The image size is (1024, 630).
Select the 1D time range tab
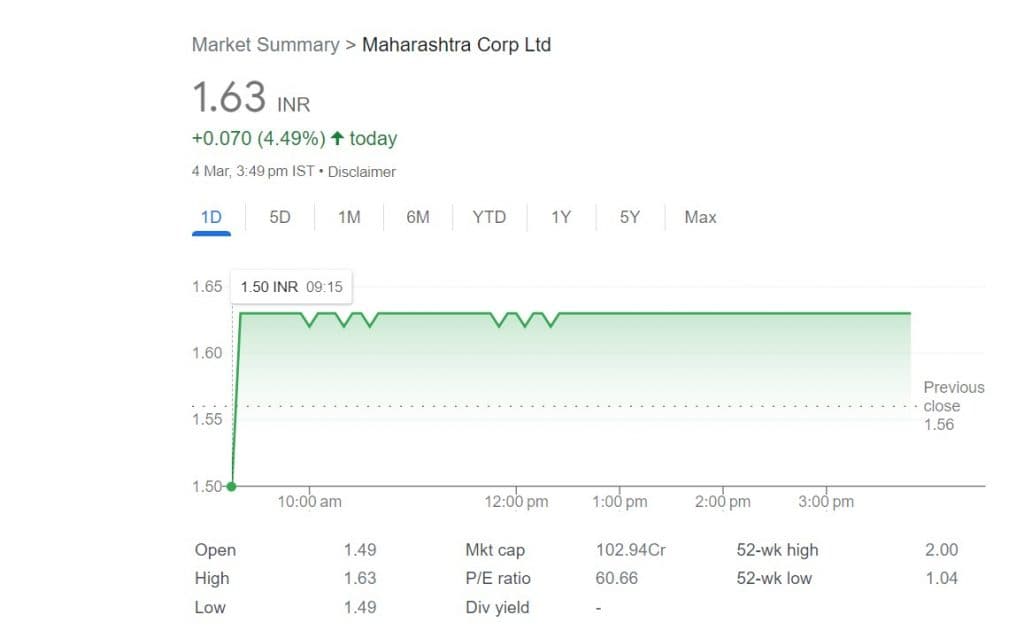coord(211,217)
